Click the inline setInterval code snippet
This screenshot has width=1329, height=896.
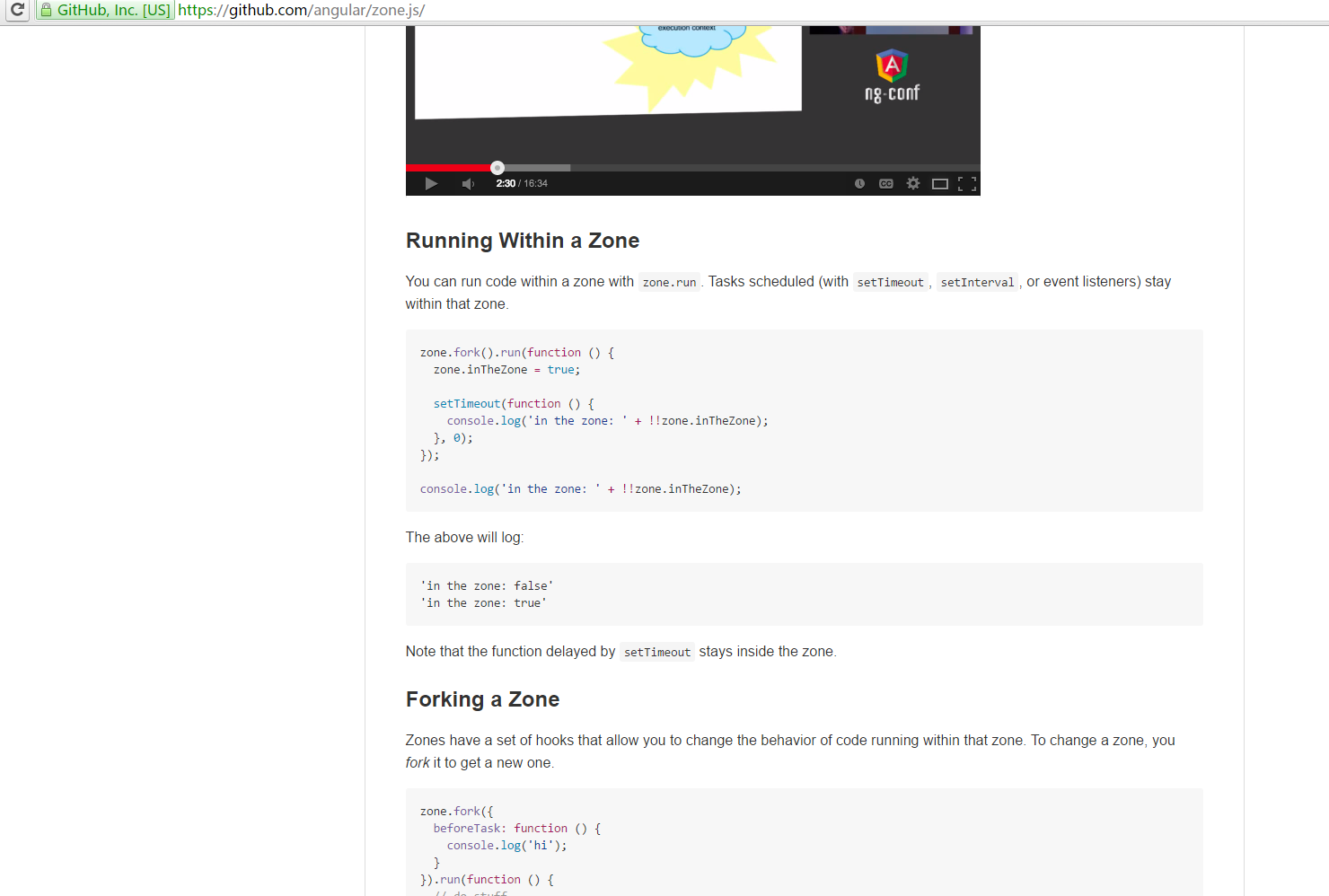(x=977, y=282)
